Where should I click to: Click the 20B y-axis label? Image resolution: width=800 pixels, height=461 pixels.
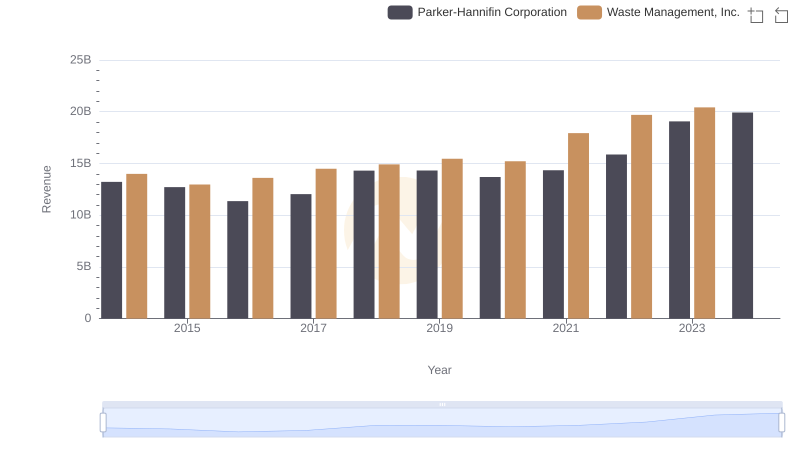pos(81,111)
